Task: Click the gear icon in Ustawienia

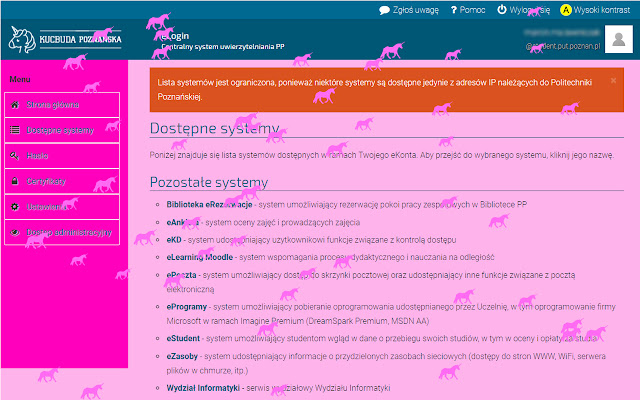Action: point(15,207)
